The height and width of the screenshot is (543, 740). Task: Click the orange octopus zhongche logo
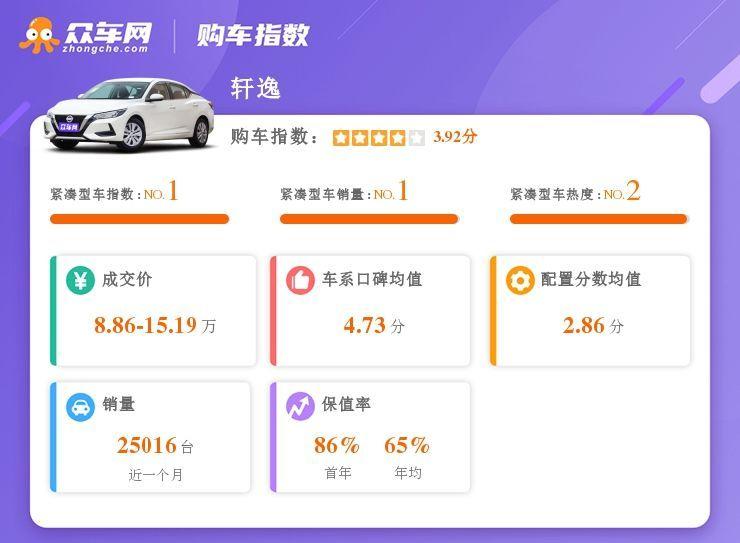click(x=39, y=35)
